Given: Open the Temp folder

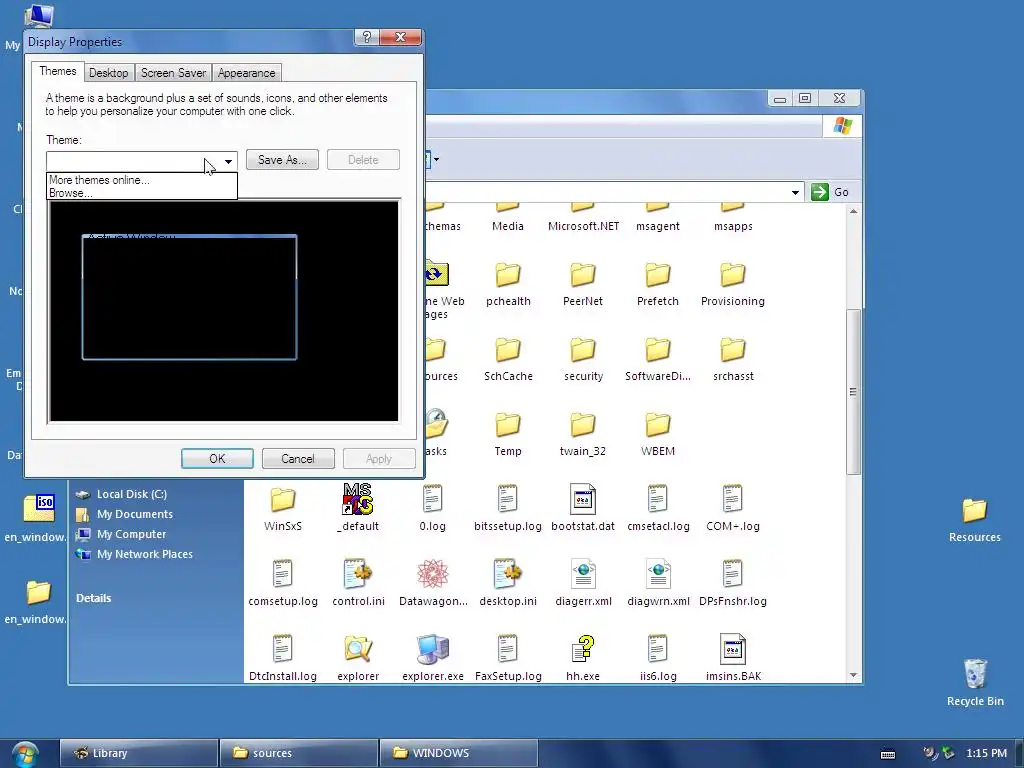Looking at the screenshot, I should pyautogui.click(x=507, y=435).
